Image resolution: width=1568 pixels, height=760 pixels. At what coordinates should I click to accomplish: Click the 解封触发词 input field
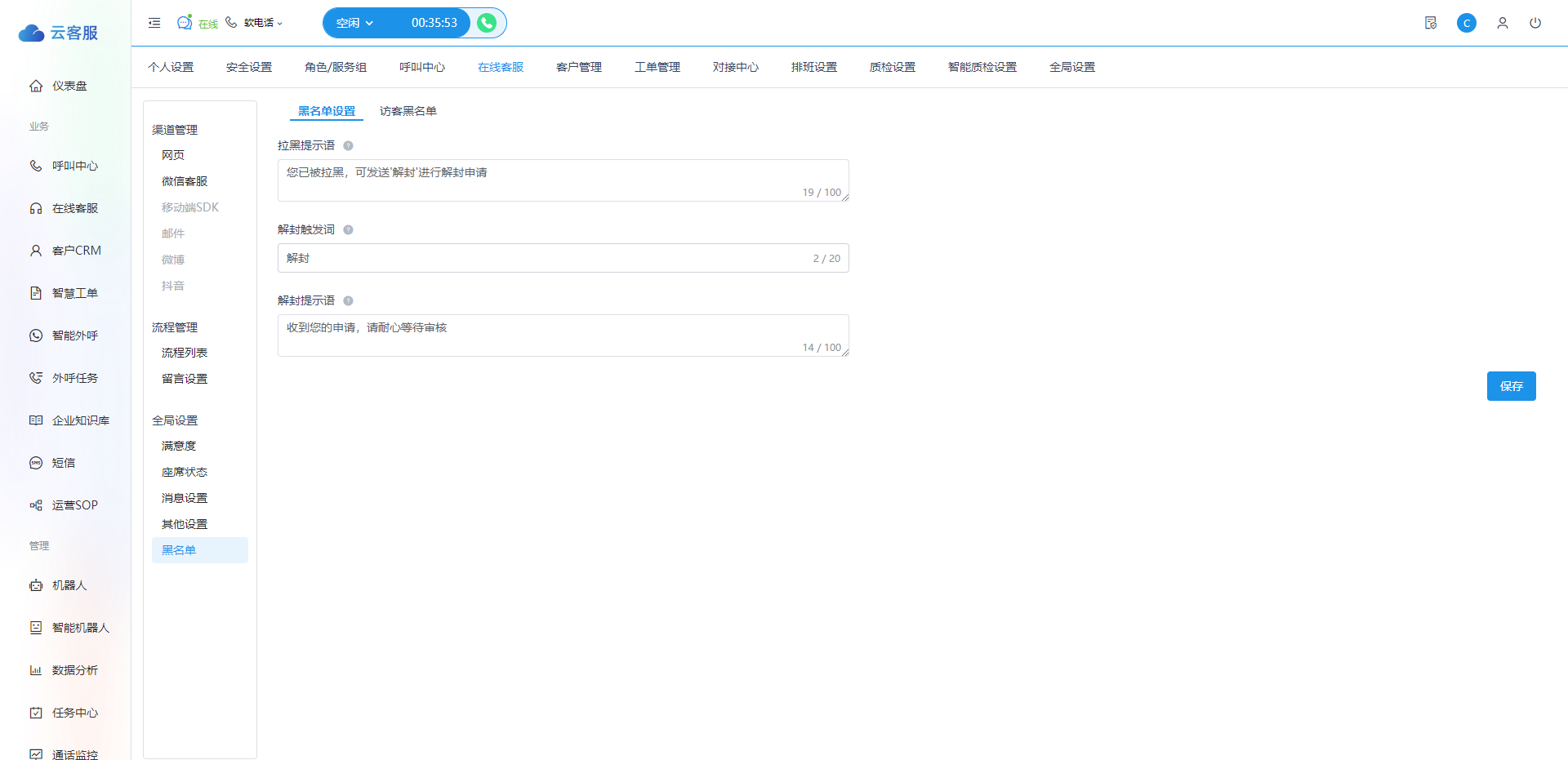(x=563, y=258)
